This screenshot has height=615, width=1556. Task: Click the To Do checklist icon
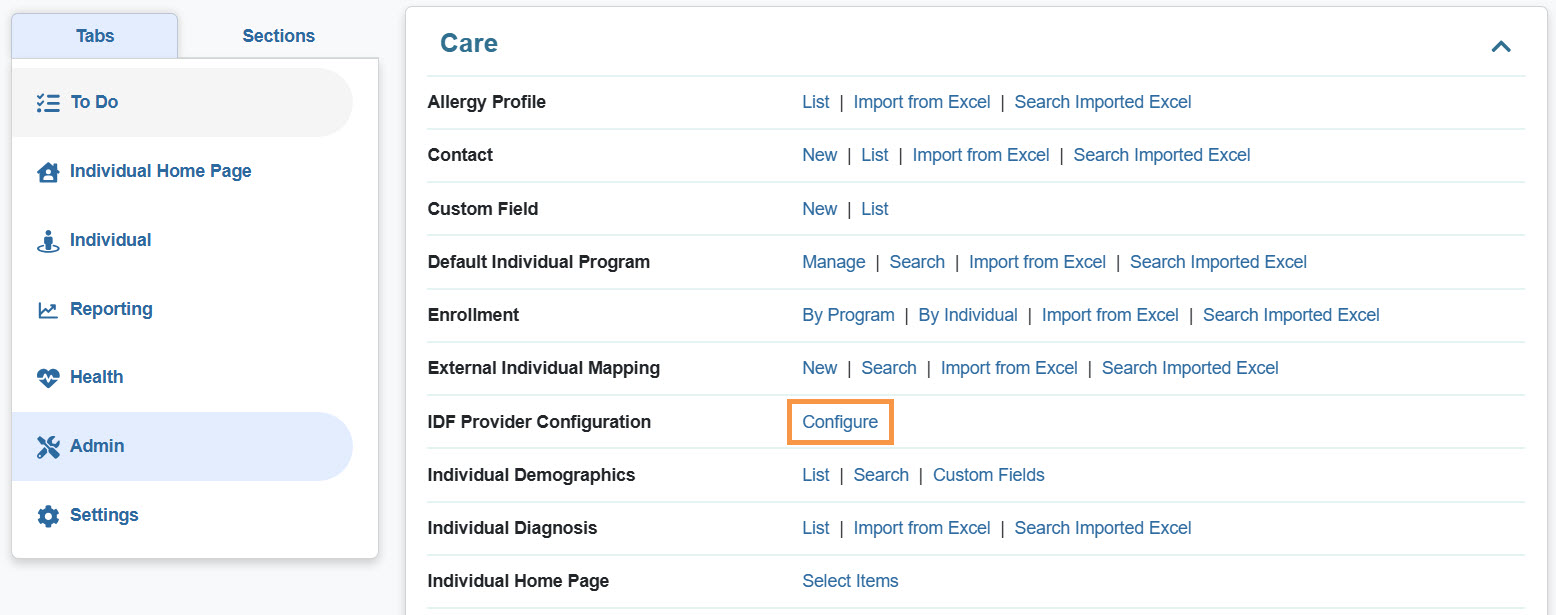pos(47,103)
